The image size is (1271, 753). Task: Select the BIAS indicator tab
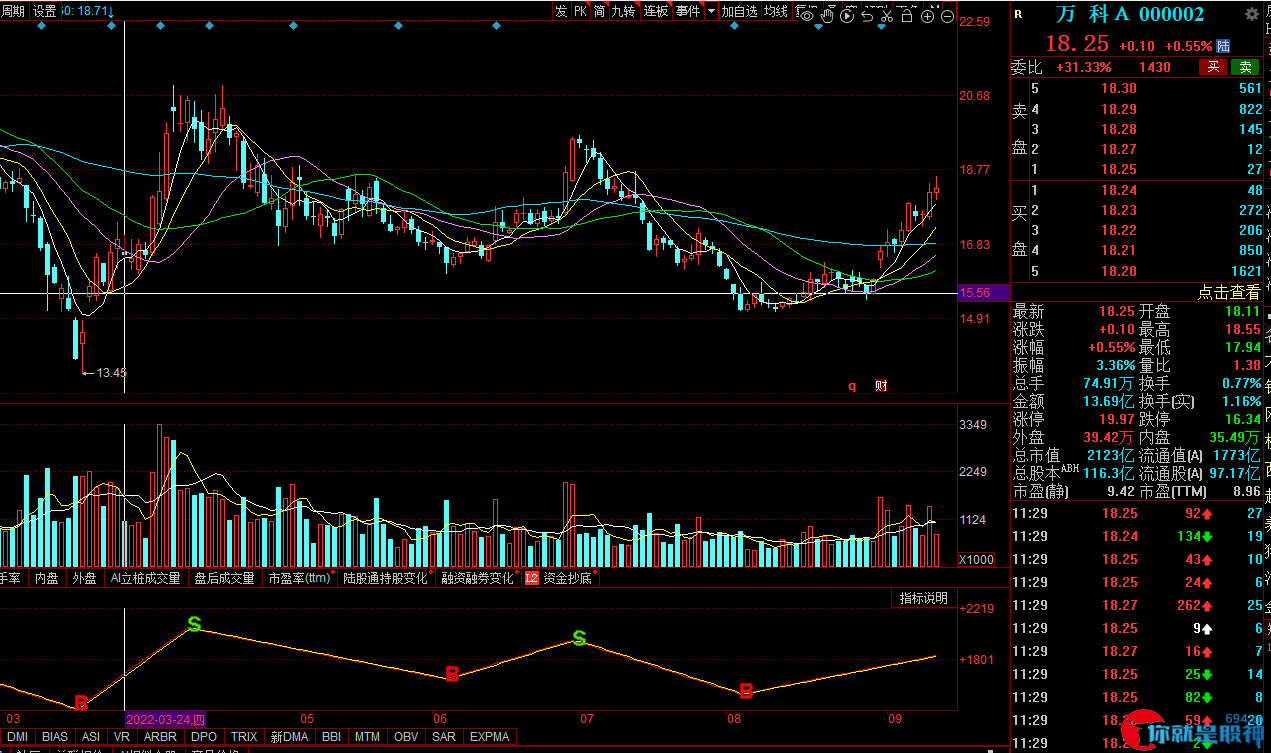55,737
